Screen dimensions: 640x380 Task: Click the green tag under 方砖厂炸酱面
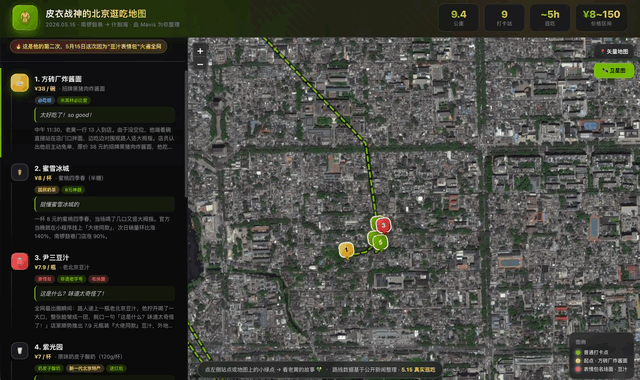[74, 100]
